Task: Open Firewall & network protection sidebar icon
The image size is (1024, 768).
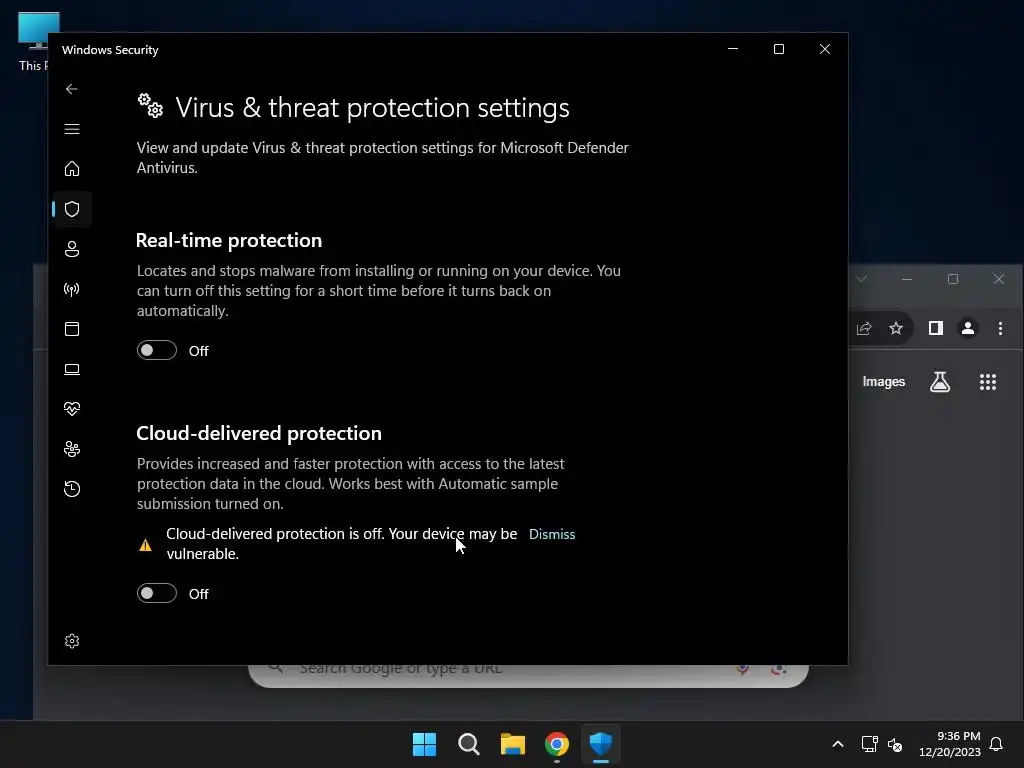Action: [x=72, y=289]
